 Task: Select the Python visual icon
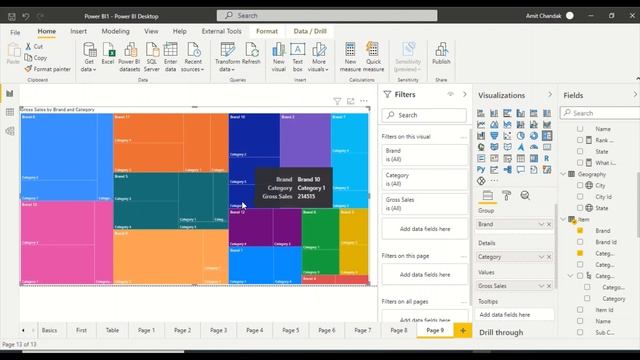pos(481,169)
